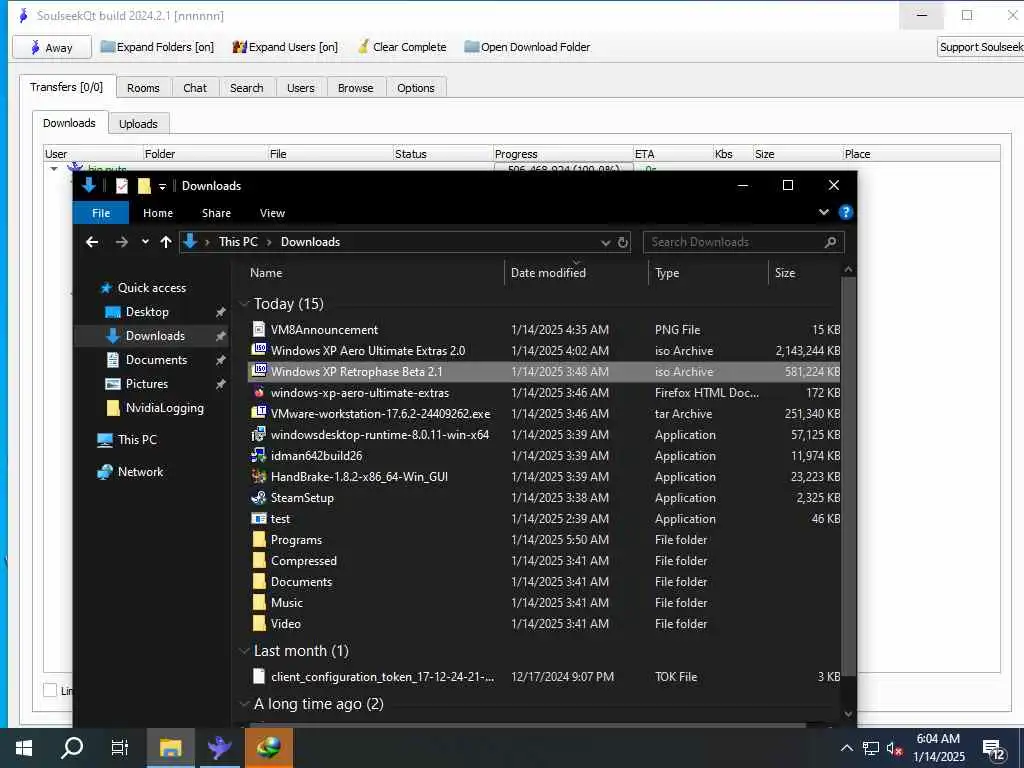Click the Soulseek bird icon in the taskbar
This screenshot has height=768, width=1024.
tap(219, 748)
